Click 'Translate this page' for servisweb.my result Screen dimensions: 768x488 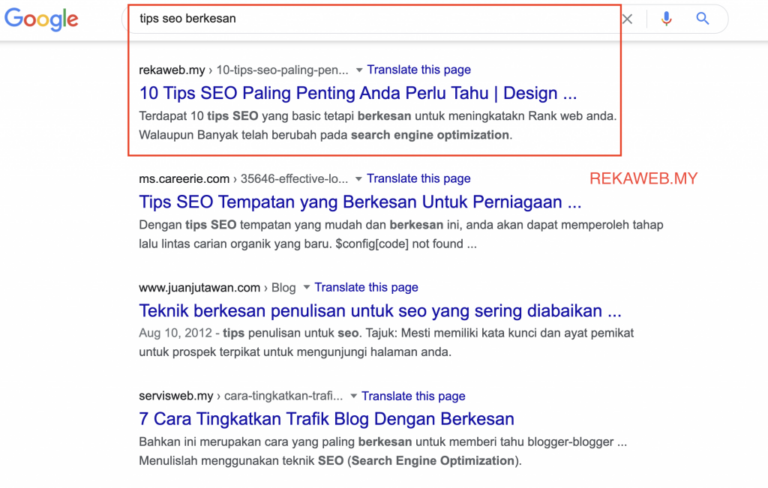[x=413, y=396]
